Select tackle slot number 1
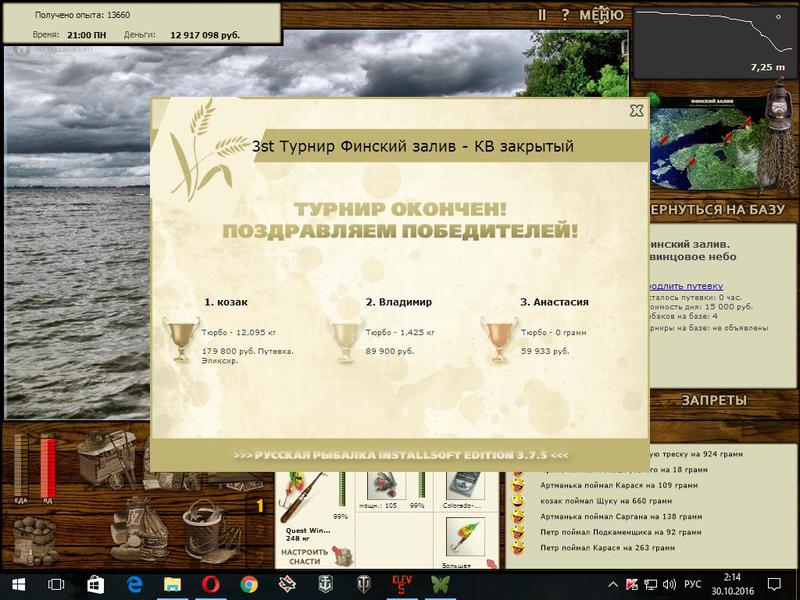Viewport: 800px width, 600px height. (260, 506)
